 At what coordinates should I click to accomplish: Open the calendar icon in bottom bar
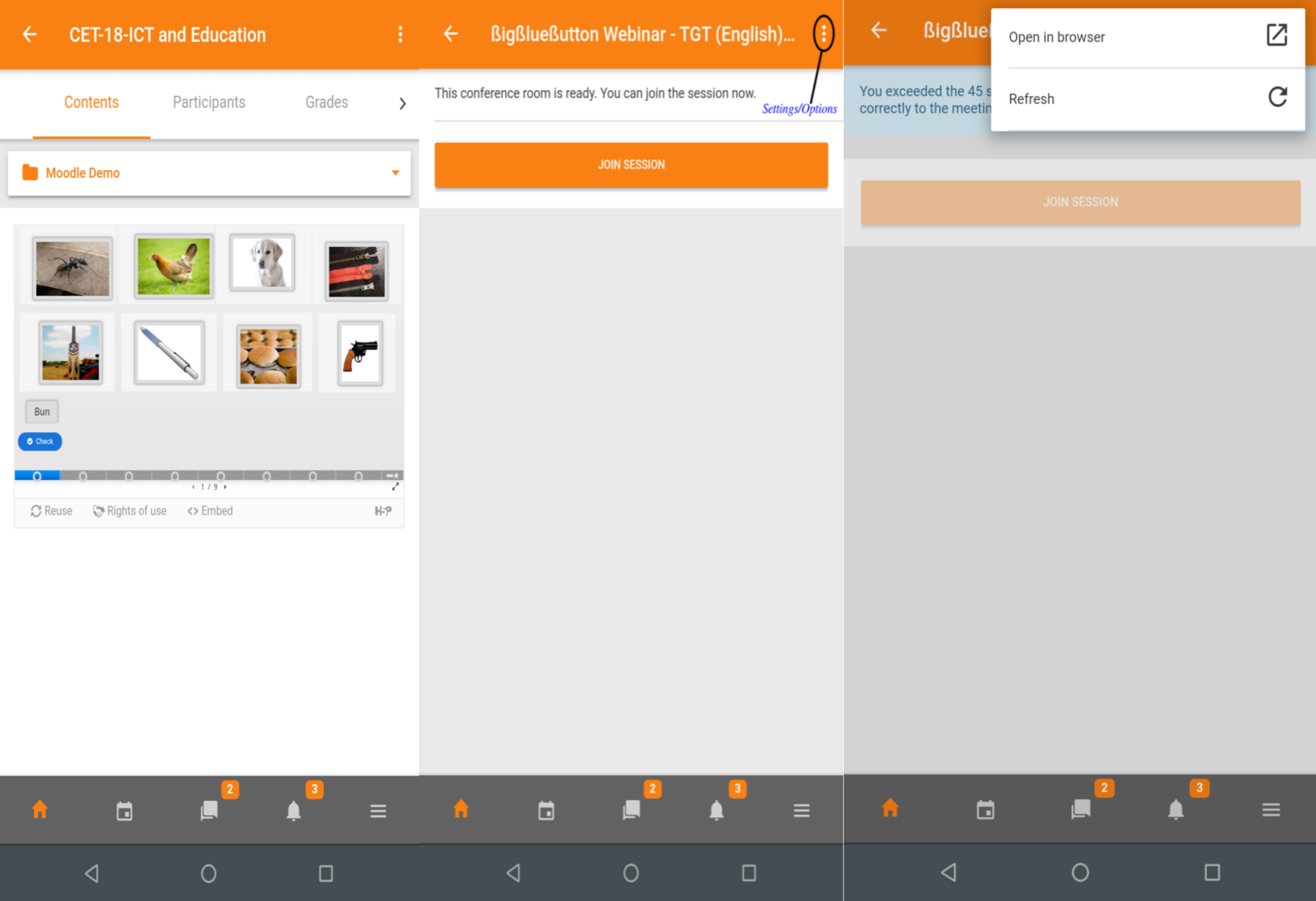pos(124,810)
